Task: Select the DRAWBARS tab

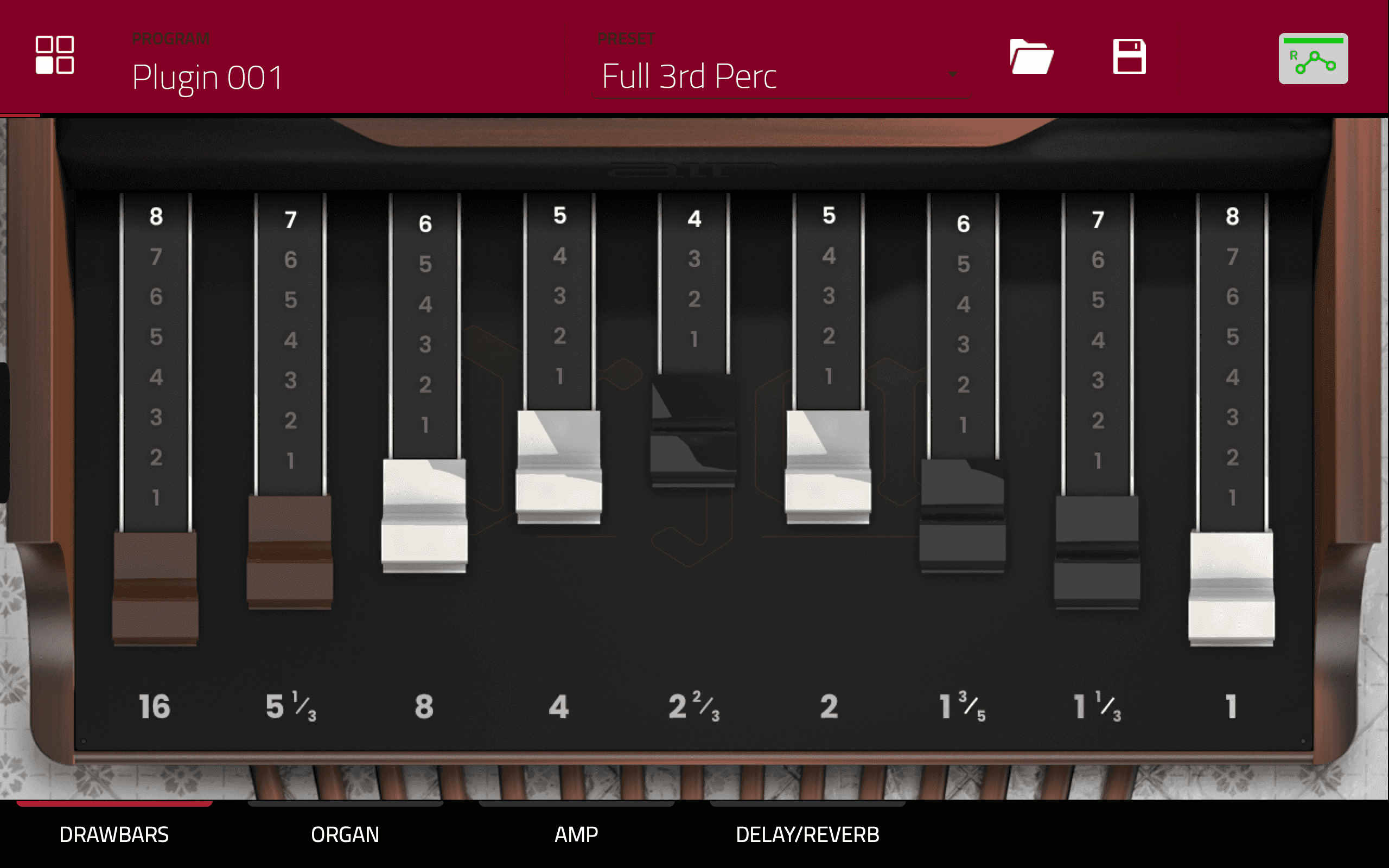Action: 114,834
